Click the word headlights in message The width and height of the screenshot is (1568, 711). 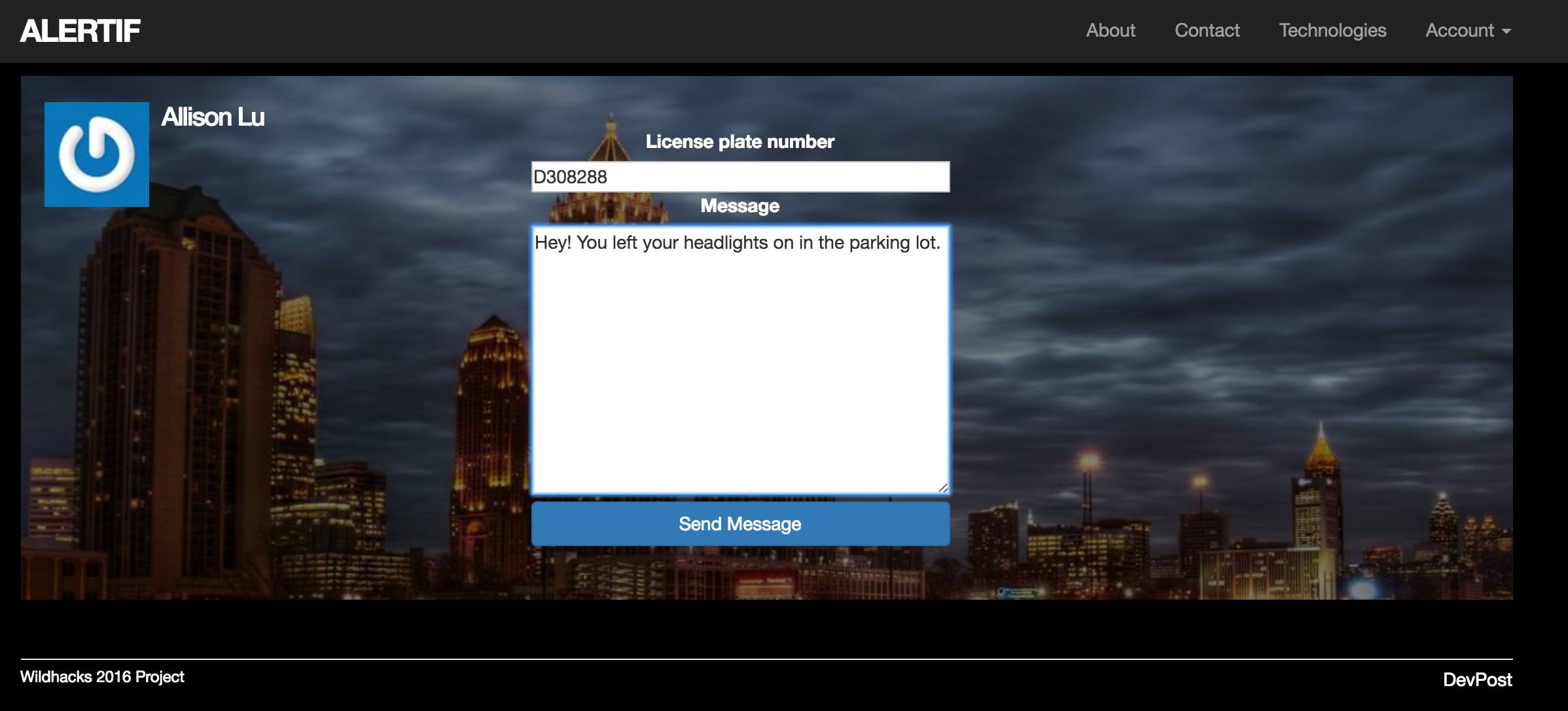coord(725,243)
